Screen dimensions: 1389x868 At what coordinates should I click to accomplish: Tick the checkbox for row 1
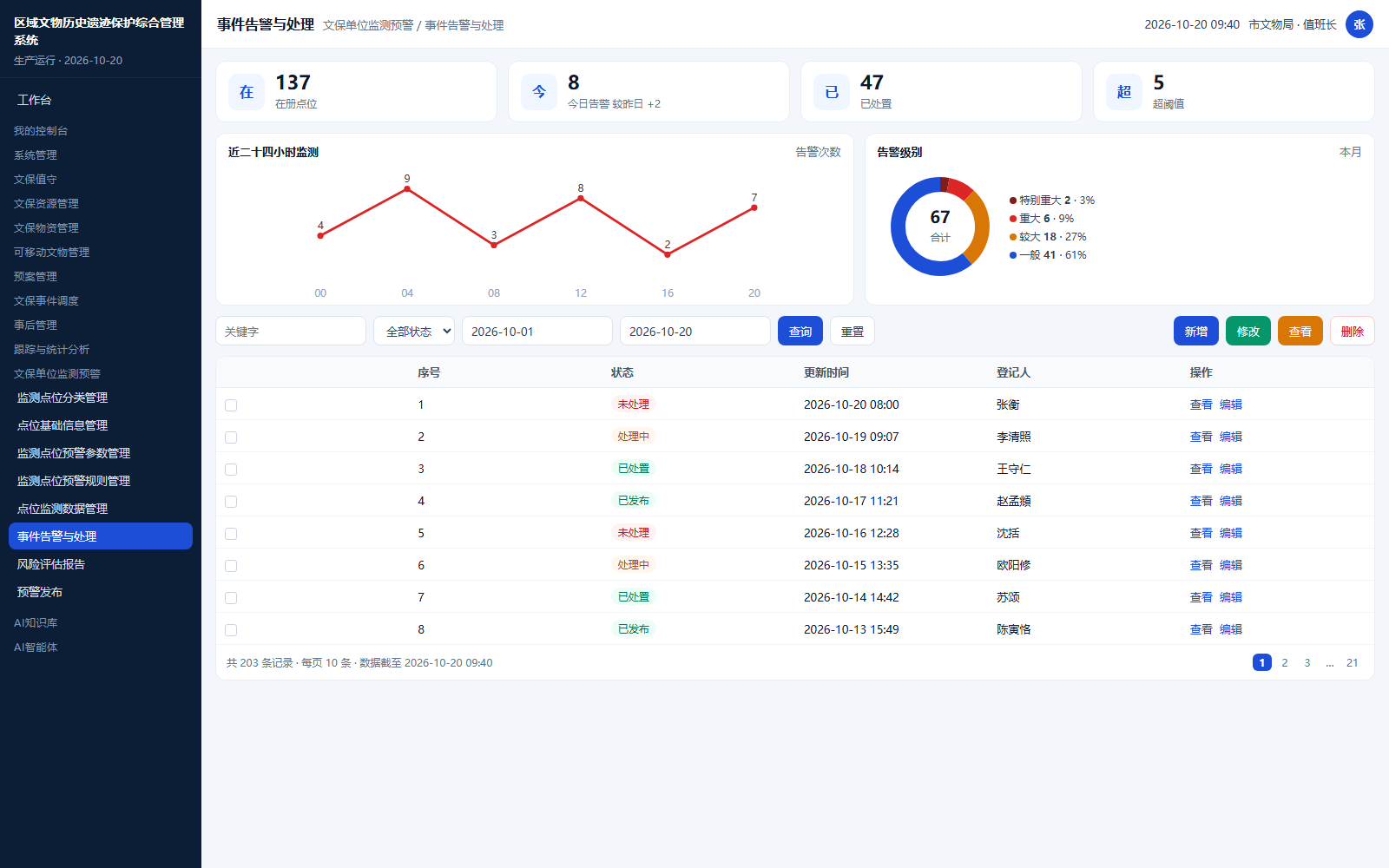click(x=231, y=405)
